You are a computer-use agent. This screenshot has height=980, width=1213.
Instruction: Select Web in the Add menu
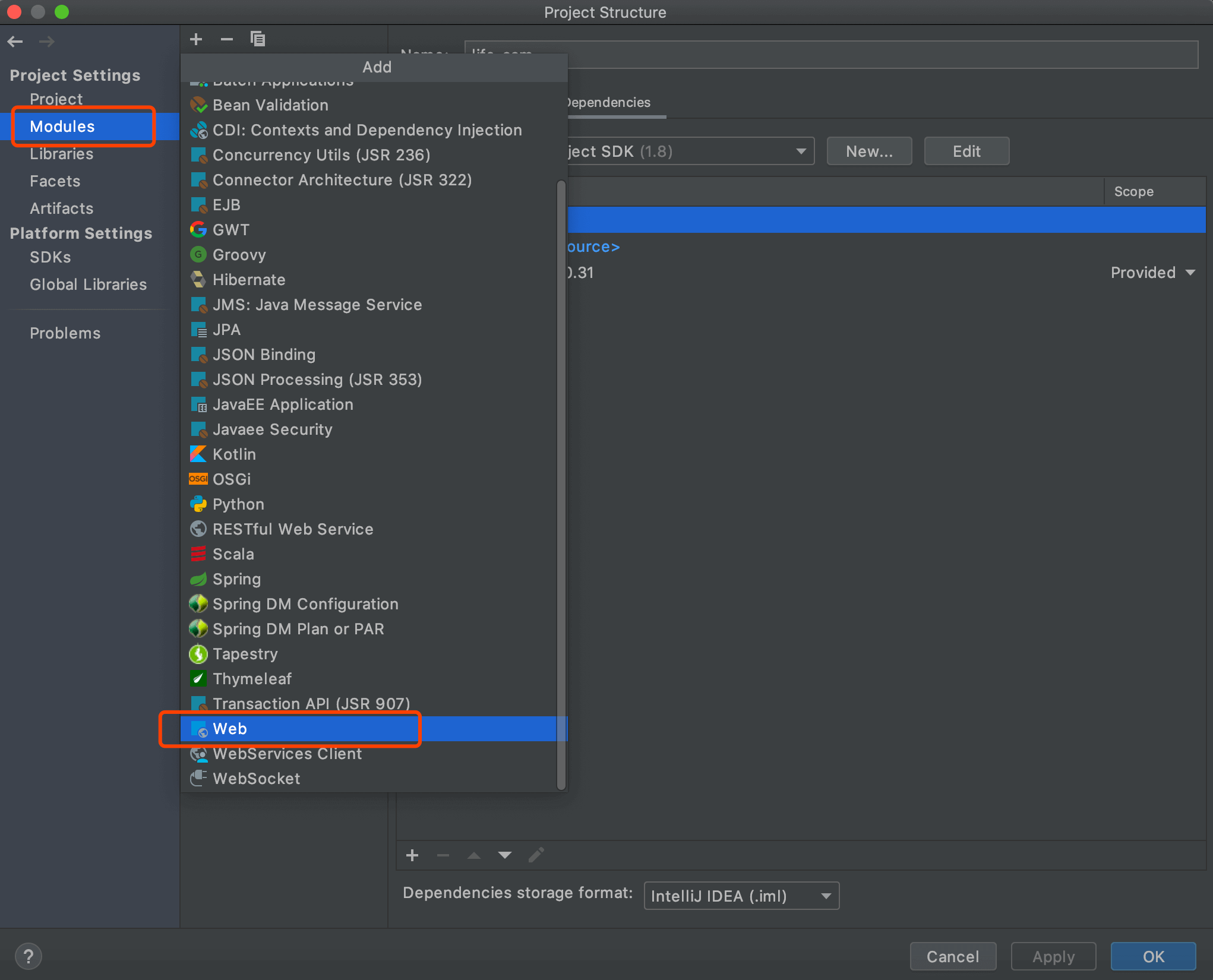(x=230, y=729)
